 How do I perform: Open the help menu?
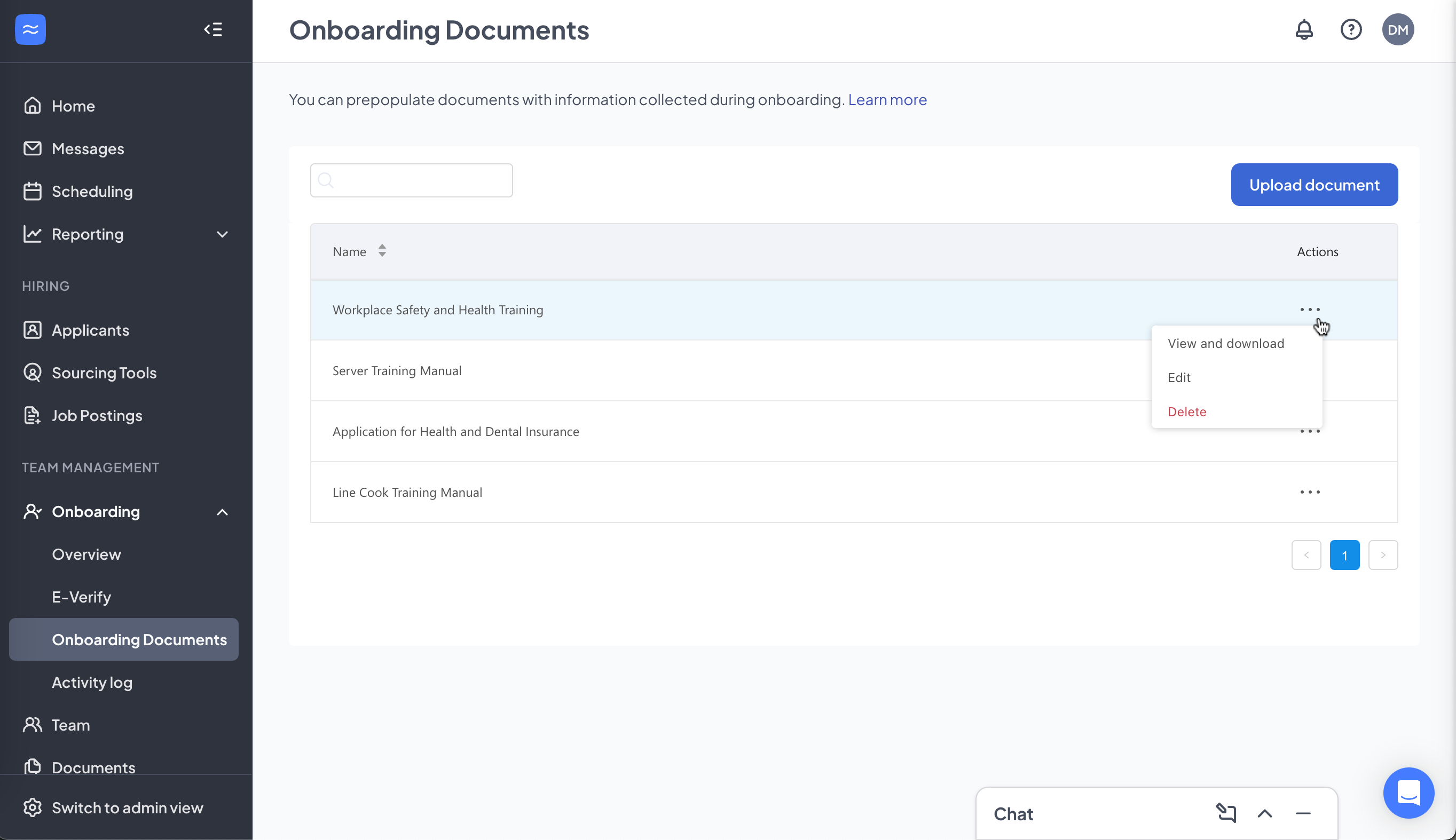coord(1351,29)
